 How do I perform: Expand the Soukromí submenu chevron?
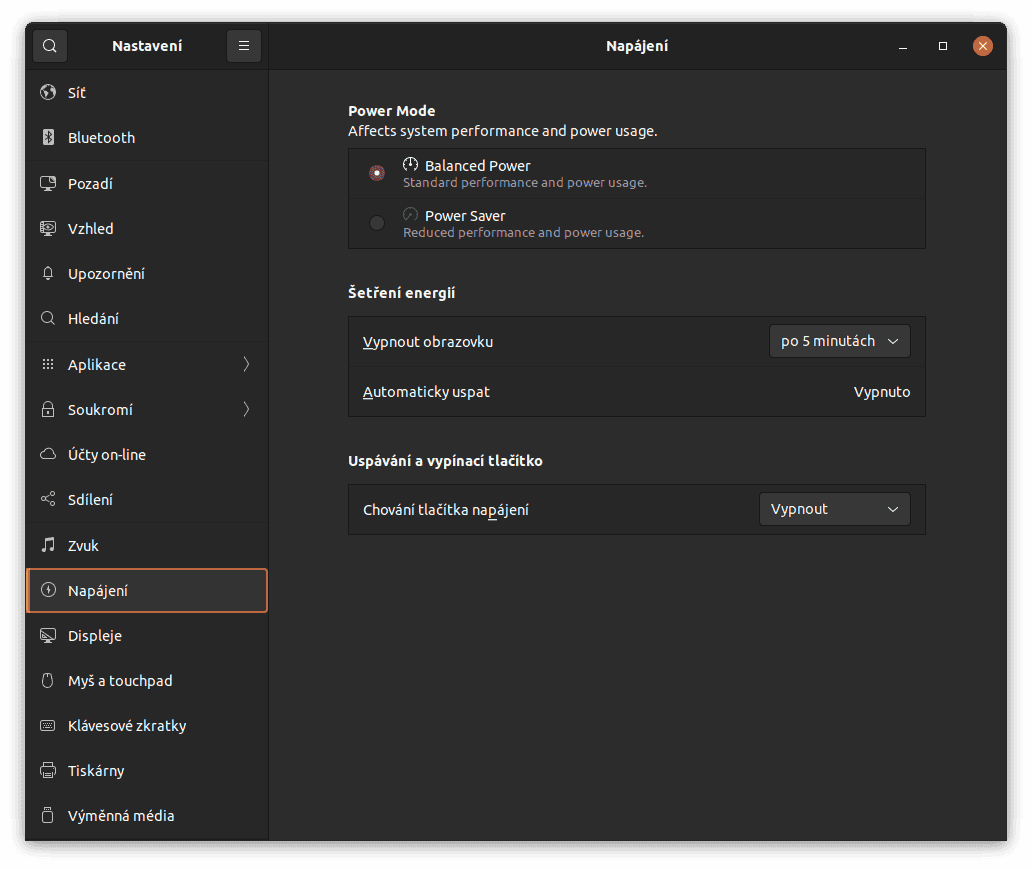click(246, 410)
